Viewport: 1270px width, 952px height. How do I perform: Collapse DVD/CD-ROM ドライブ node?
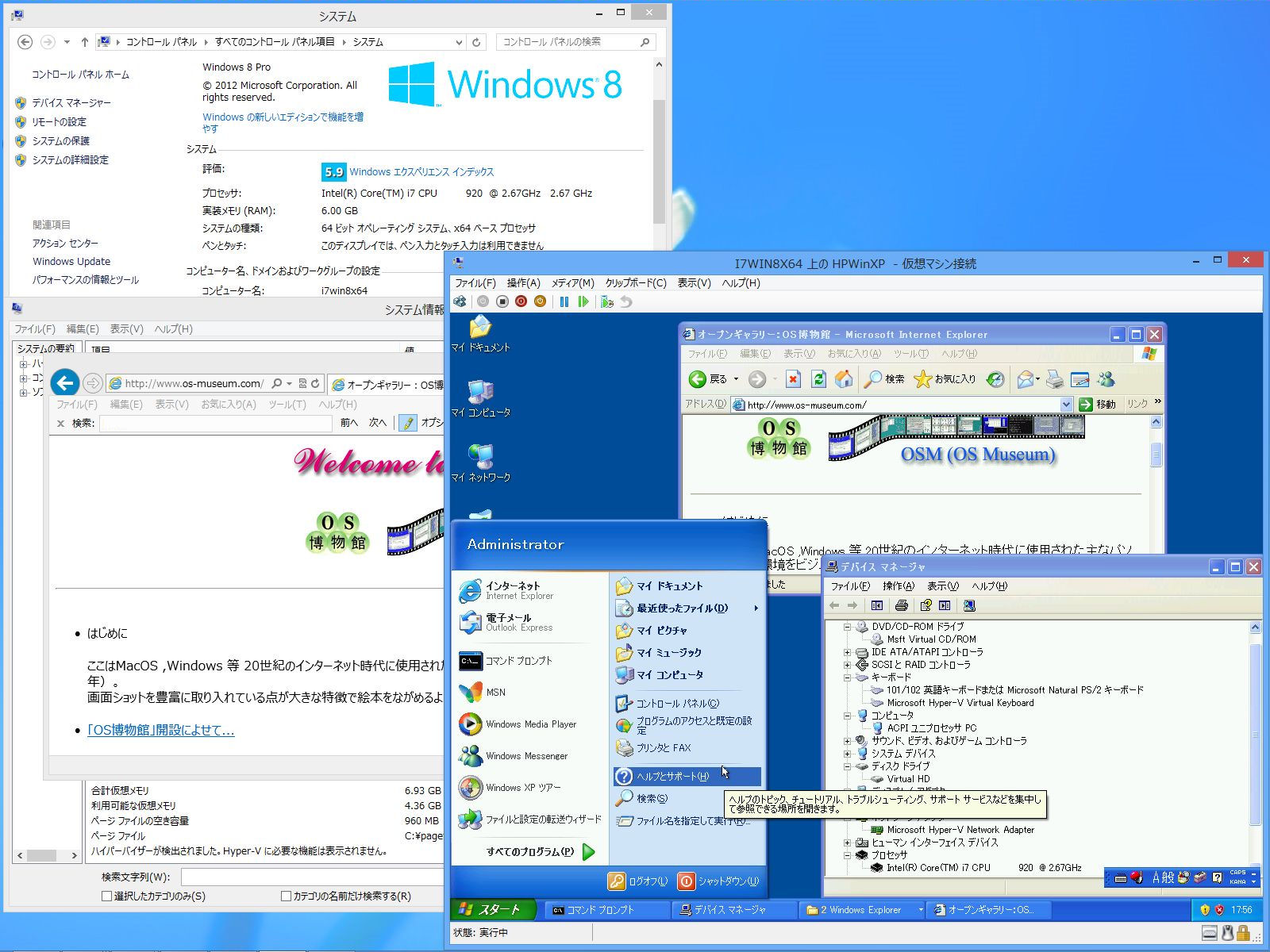click(847, 626)
